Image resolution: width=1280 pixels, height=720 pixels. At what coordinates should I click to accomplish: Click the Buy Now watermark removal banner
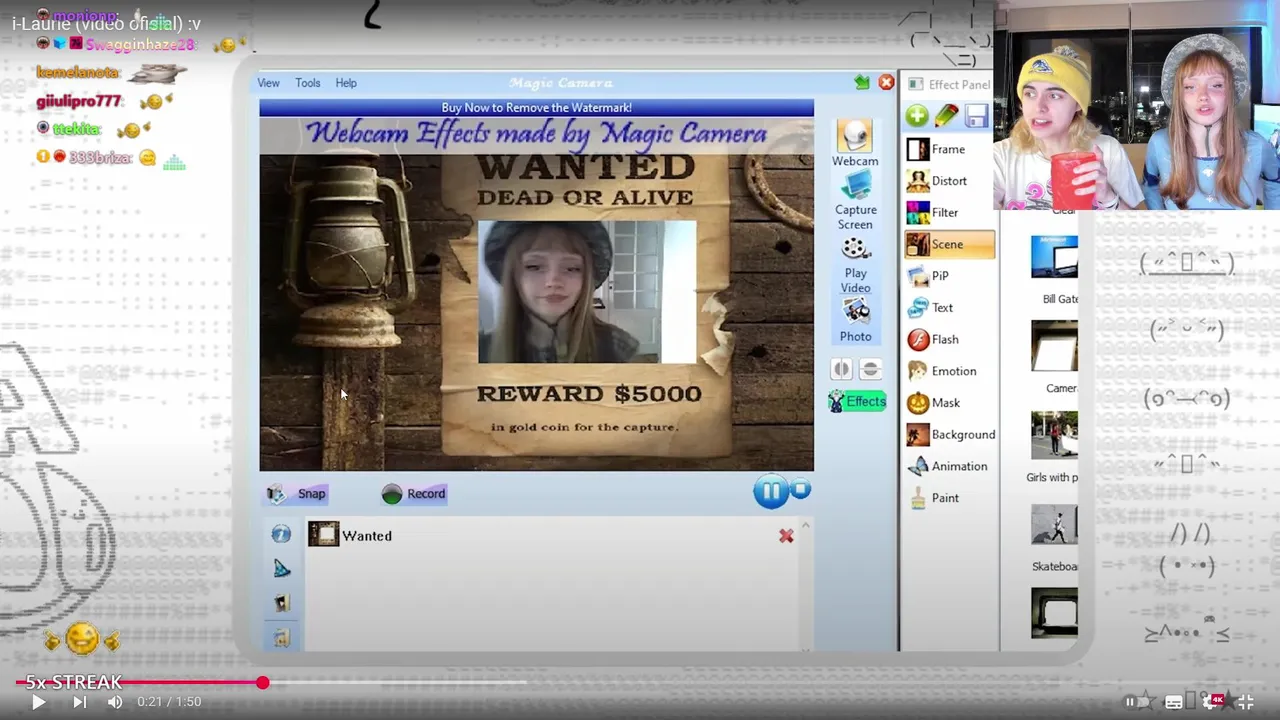tap(536, 107)
